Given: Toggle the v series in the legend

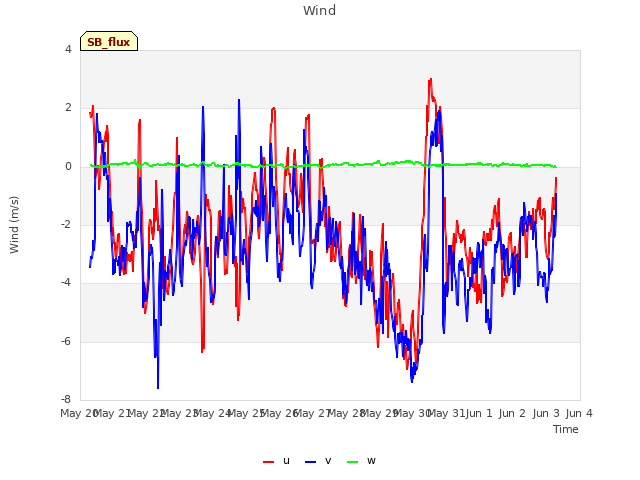Looking at the screenshot, I should pyautogui.click(x=318, y=461).
